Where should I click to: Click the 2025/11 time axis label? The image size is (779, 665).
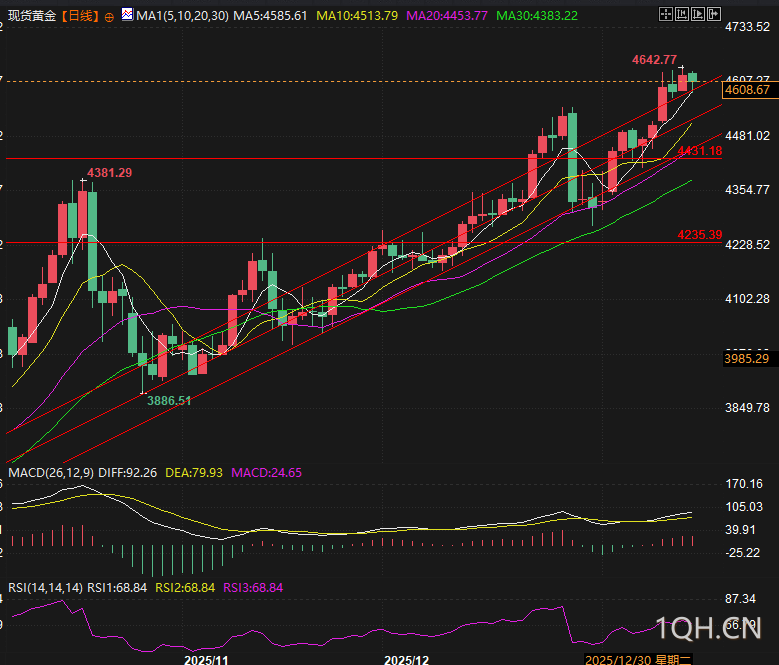206,660
